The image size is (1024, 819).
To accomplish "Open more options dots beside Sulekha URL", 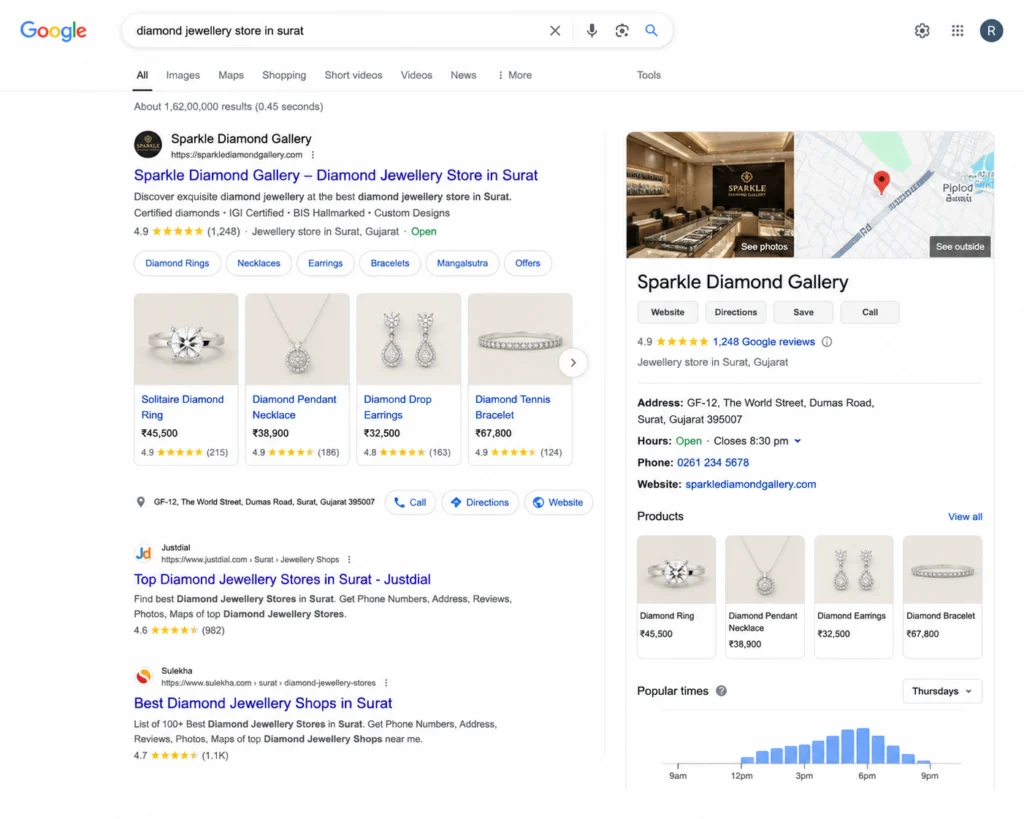I will 386,682.
